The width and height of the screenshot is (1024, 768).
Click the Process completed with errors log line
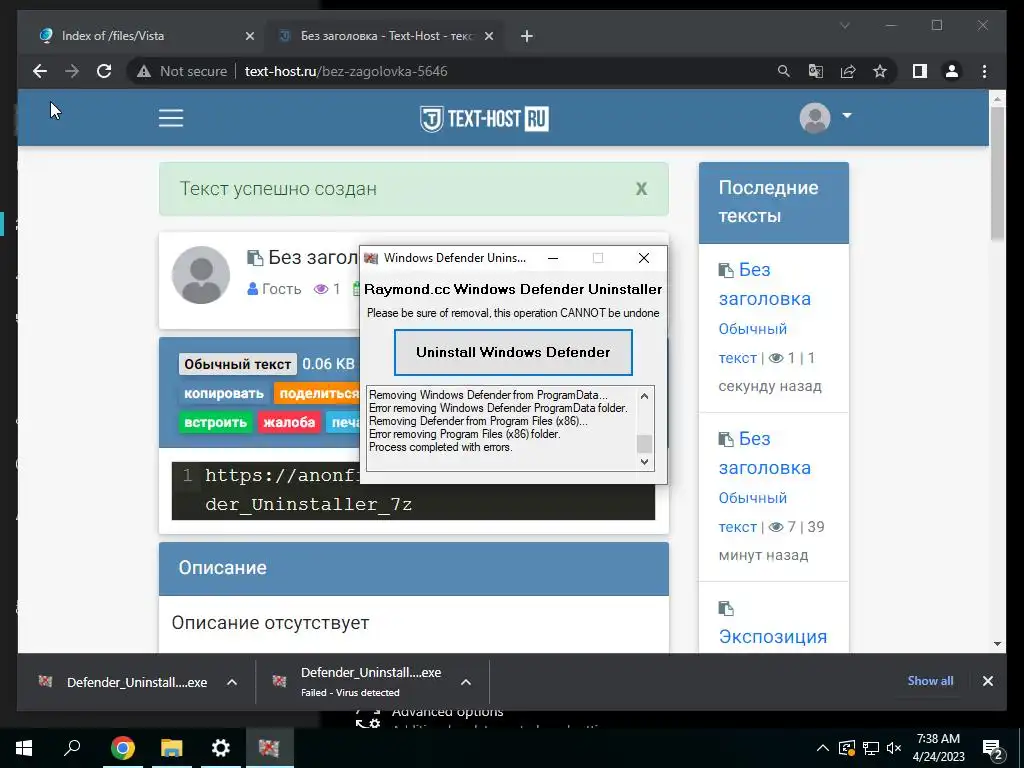440,447
